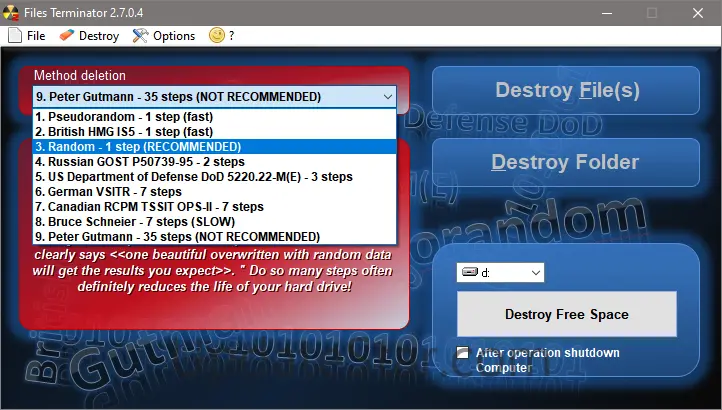Select 1. Pseudorandom - 1 step (fast)
Image resolution: width=722 pixels, height=410 pixels.
tap(215, 117)
